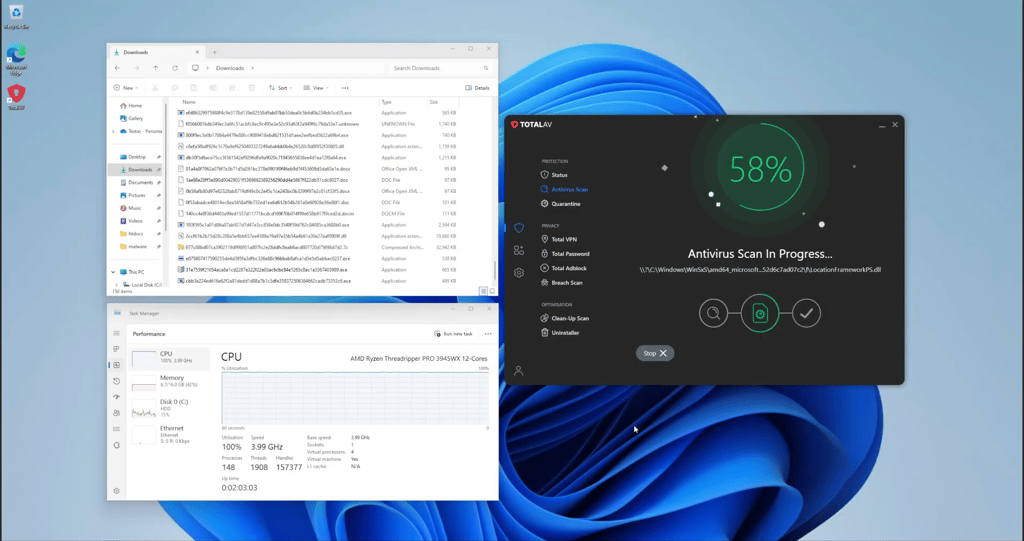This screenshot has width=1024, height=541.
Task: Open Gallery in File Explorer sidebar
Action: tap(131, 118)
